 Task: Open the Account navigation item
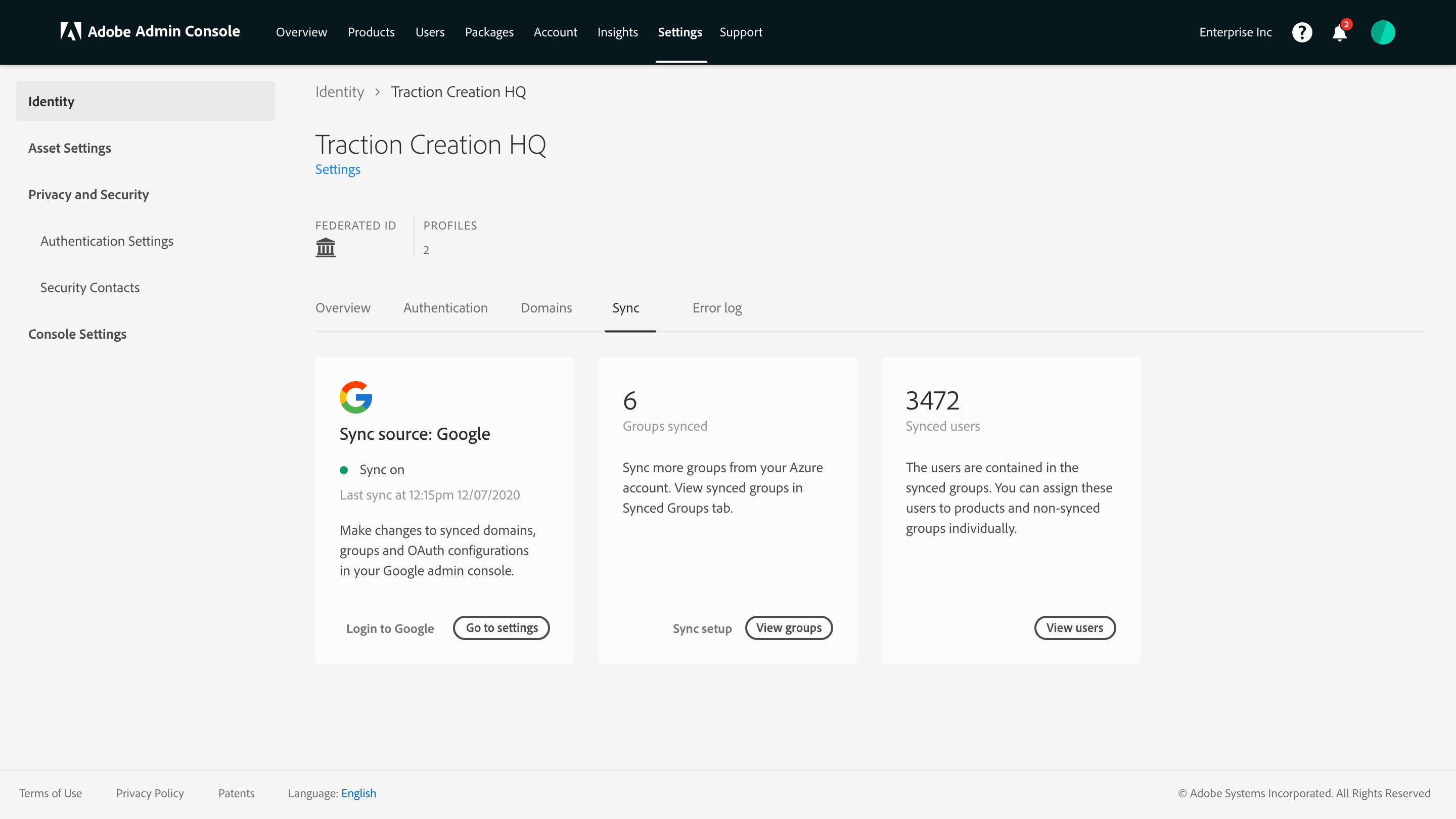point(556,32)
